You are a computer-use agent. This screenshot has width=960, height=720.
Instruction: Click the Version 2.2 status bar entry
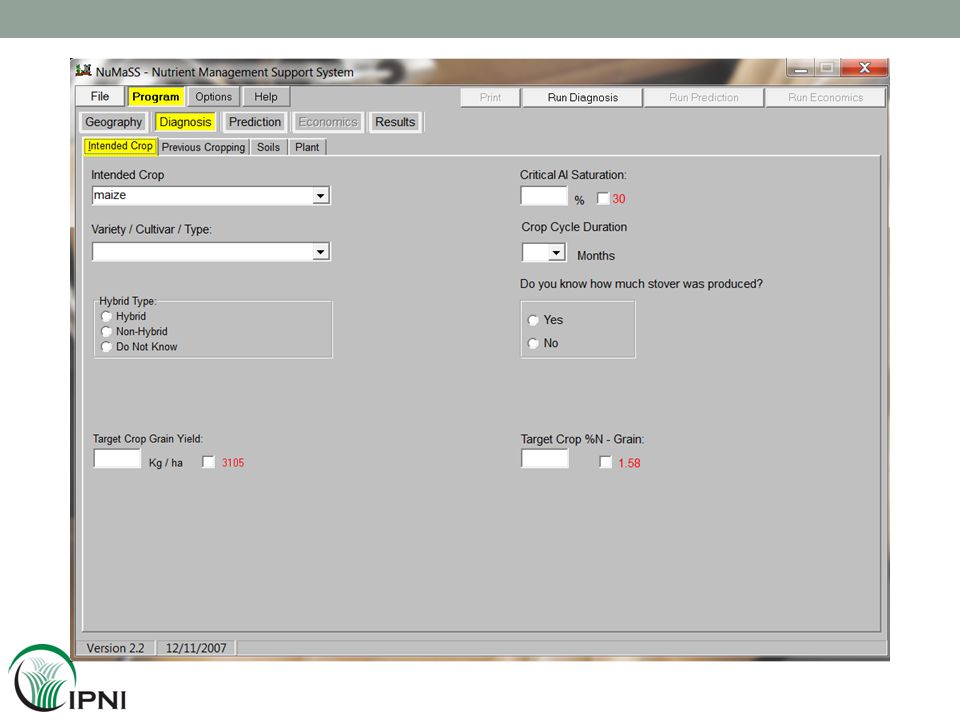click(115, 648)
